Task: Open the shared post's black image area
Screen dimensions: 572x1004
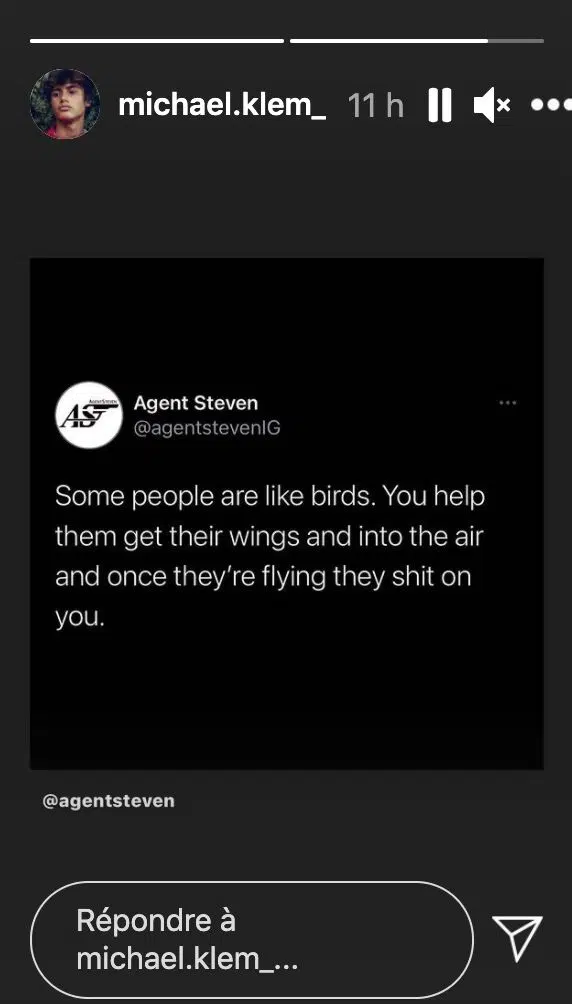Action: [x=286, y=514]
